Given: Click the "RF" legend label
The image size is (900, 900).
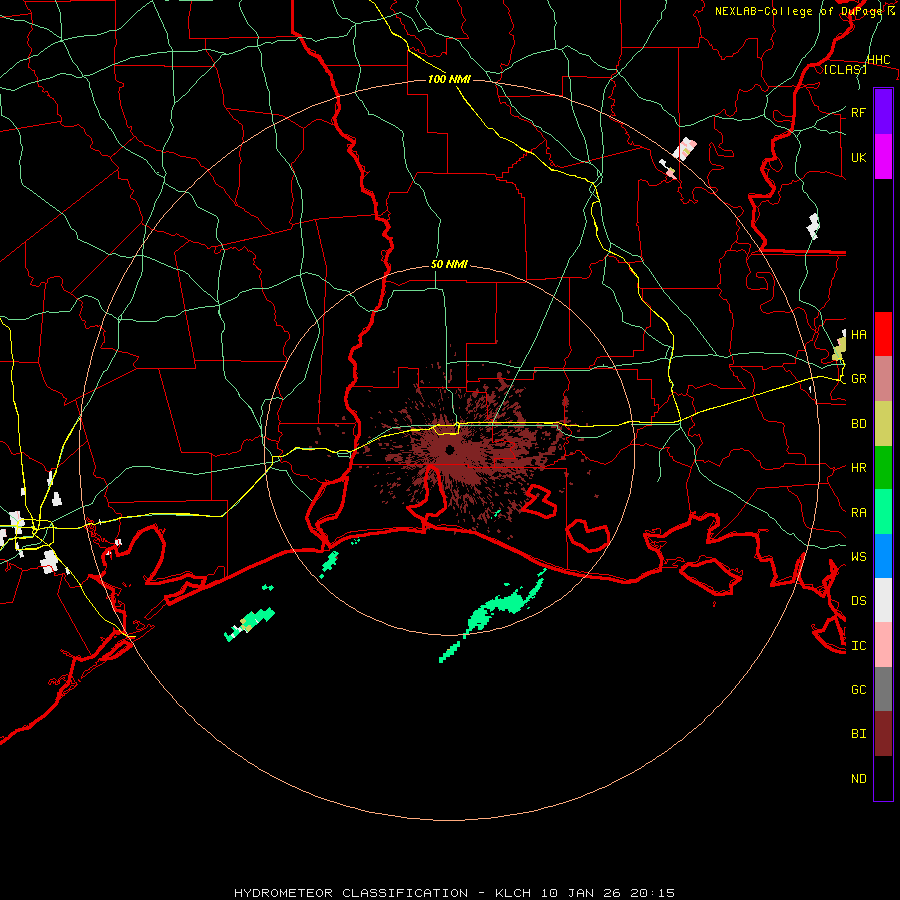Looking at the screenshot, I should pyautogui.click(x=858, y=112).
